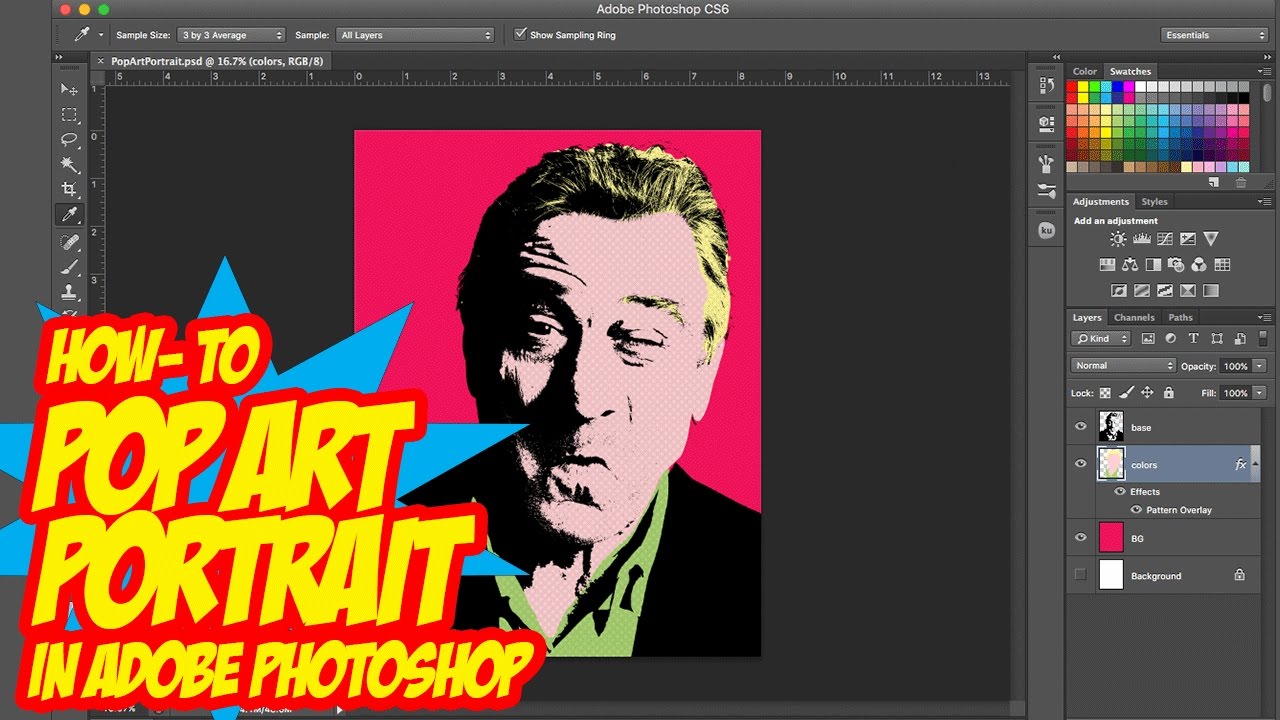
Task: Select the Rectangular Marquee tool
Action: (69, 115)
